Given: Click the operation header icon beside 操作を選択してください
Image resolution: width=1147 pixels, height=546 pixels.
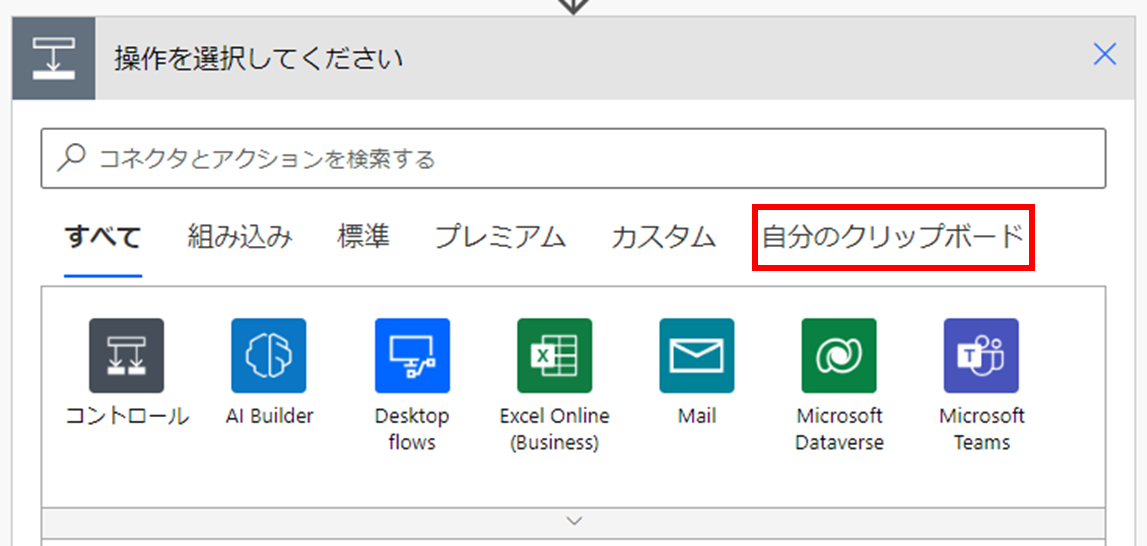Looking at the screenshot, I should pos(54,59).
